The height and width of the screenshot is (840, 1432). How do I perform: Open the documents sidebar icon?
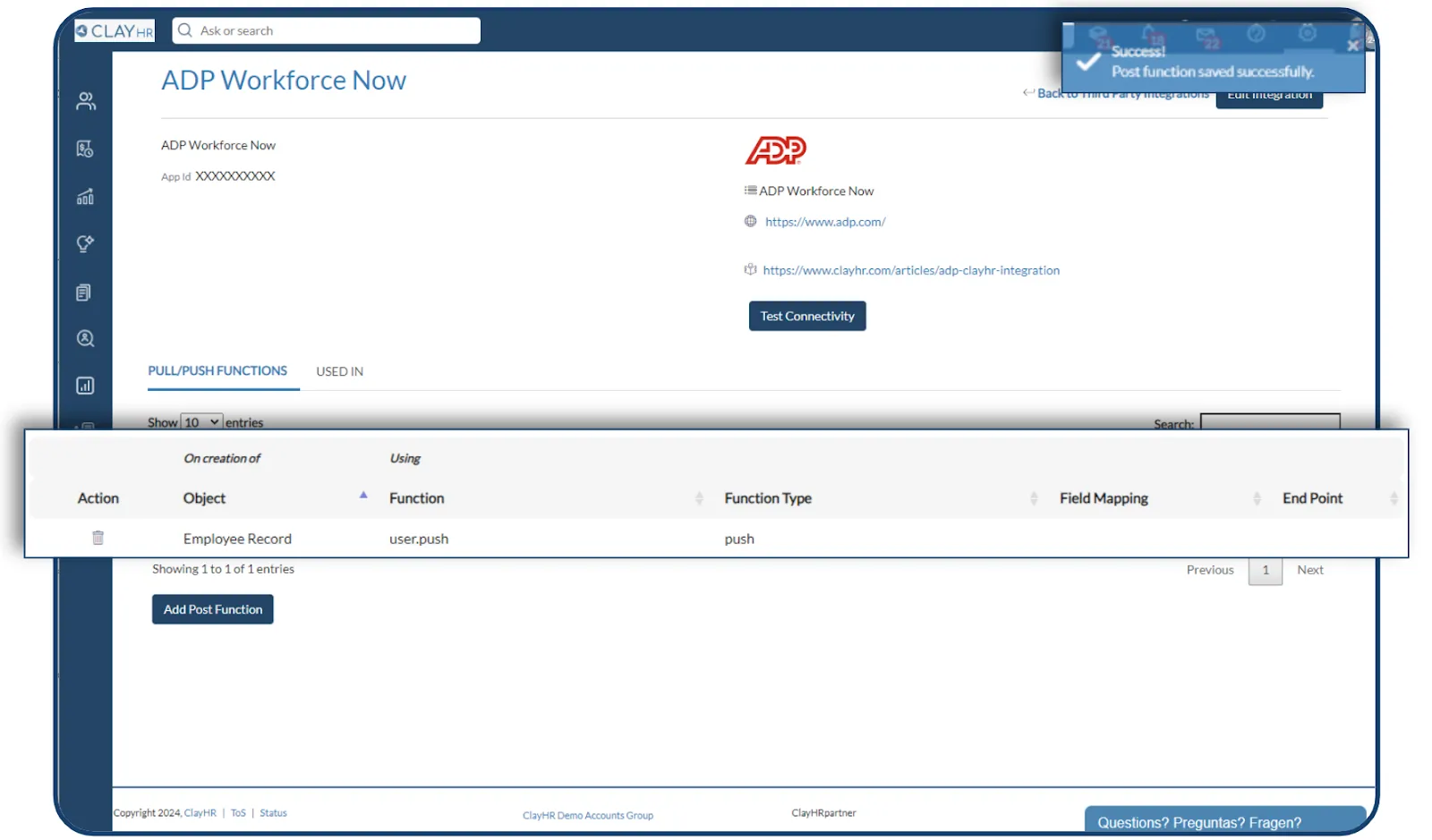pyautogui.click(x=84, y=293)
